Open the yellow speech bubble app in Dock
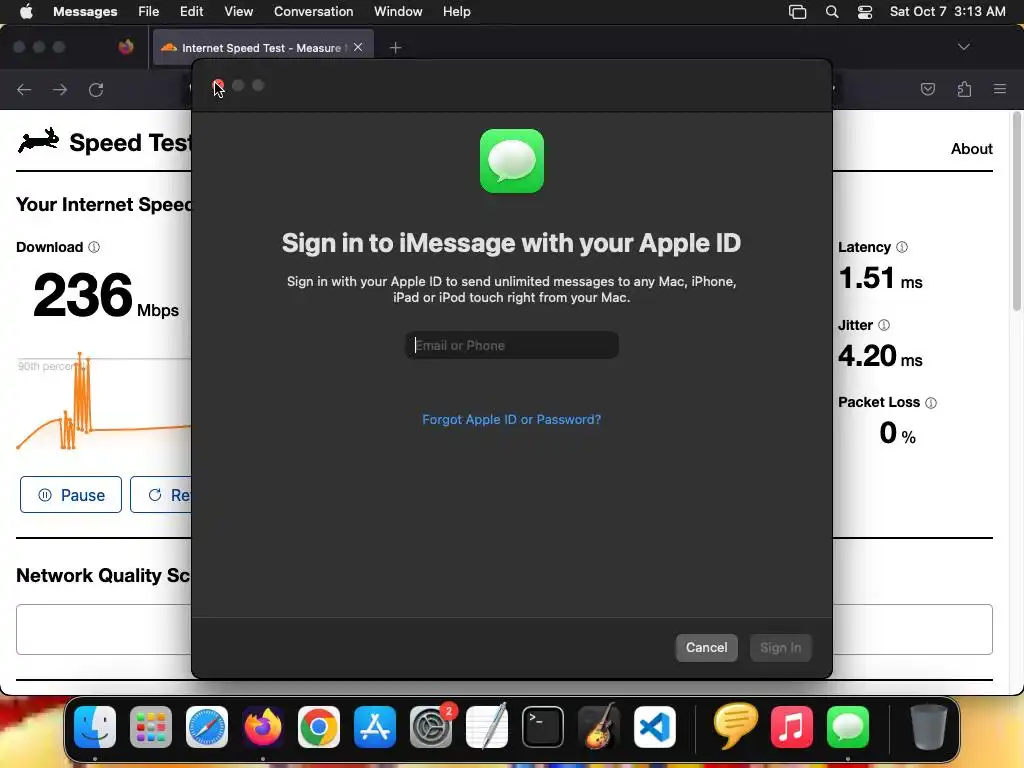The width and height of the screenshot is (1024, 768). point(735,725)
